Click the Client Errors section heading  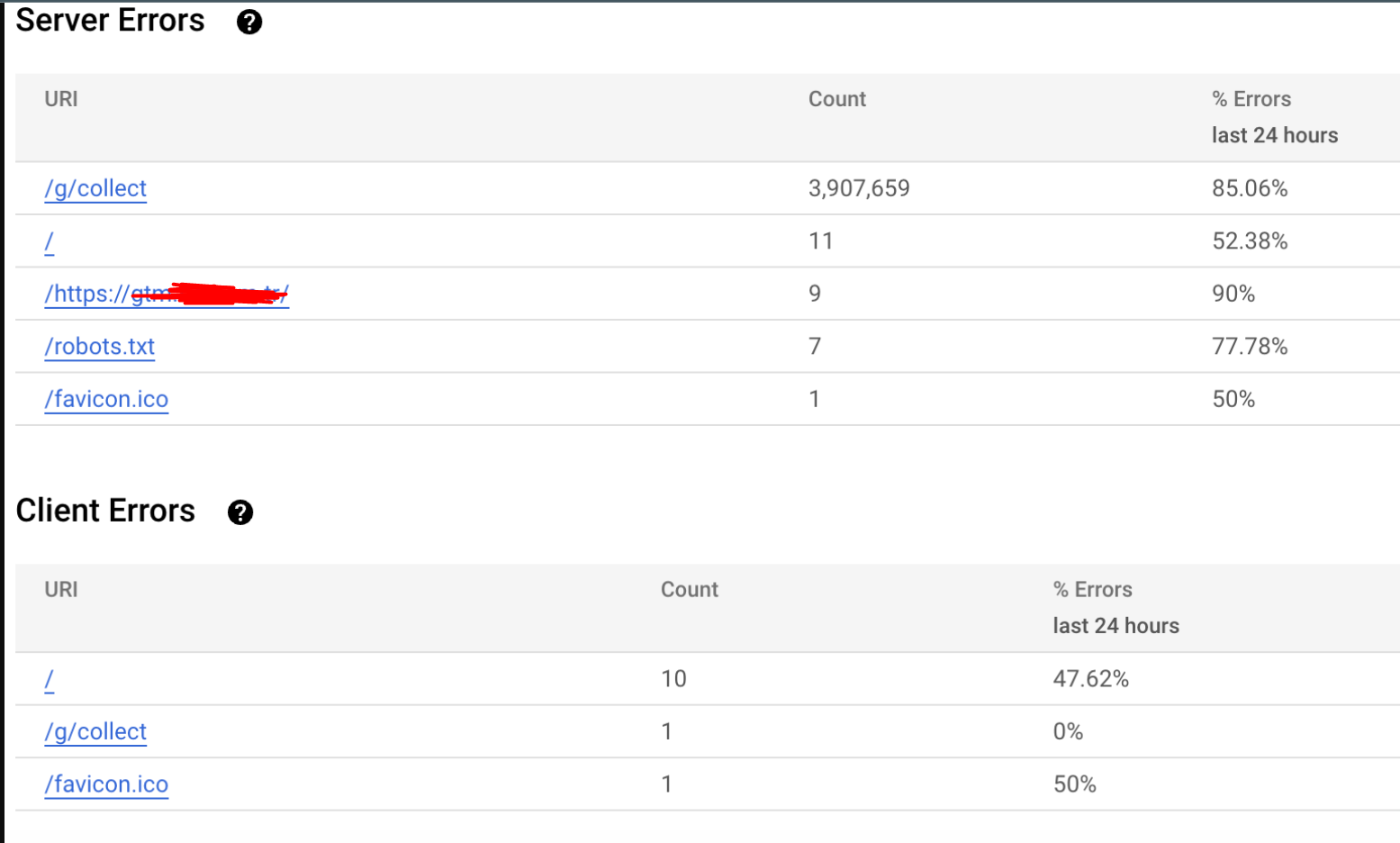pos(105,511)
